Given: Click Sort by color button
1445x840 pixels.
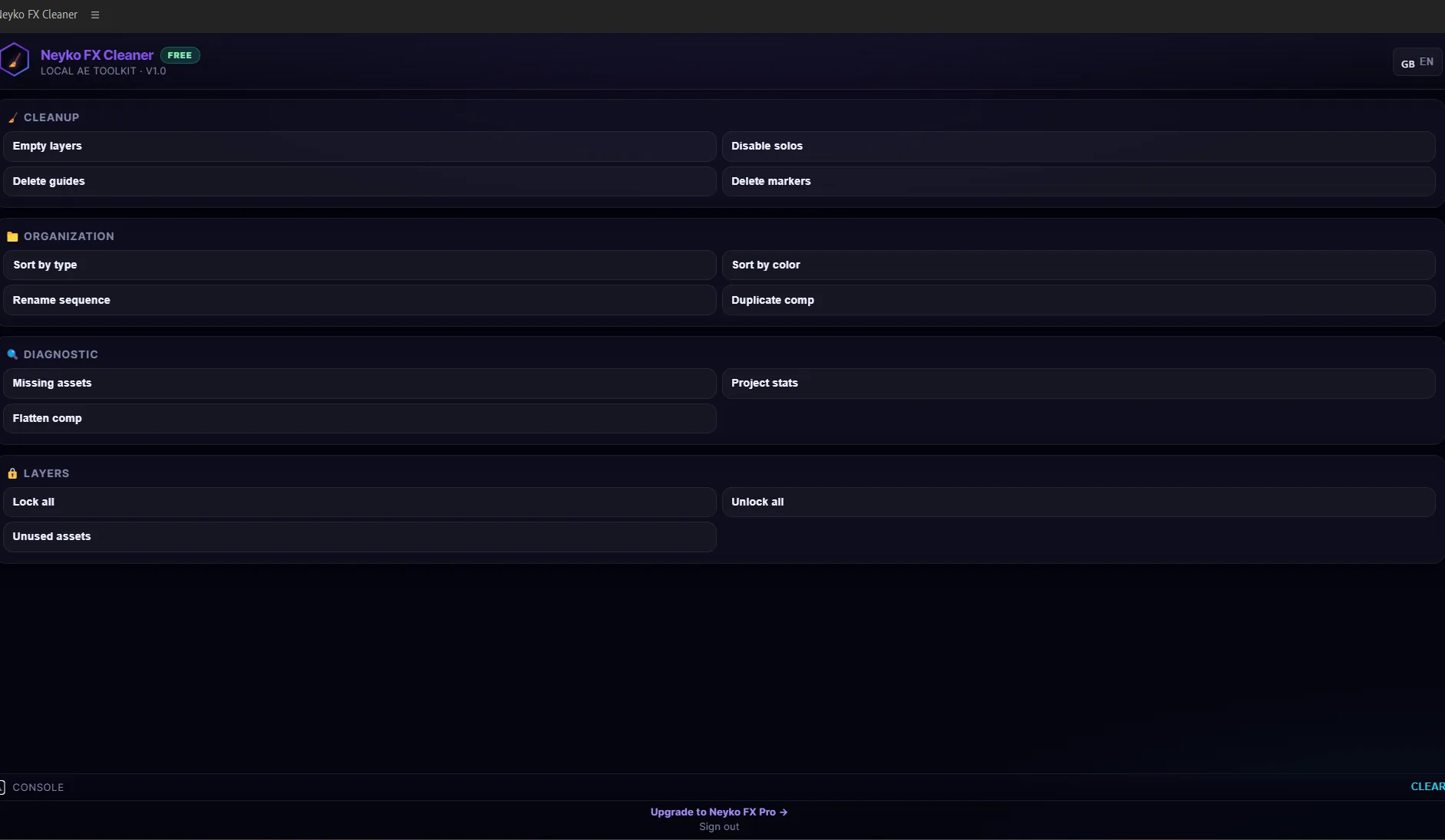Looking at the screenshot, I should click(x=1078, y=265).
